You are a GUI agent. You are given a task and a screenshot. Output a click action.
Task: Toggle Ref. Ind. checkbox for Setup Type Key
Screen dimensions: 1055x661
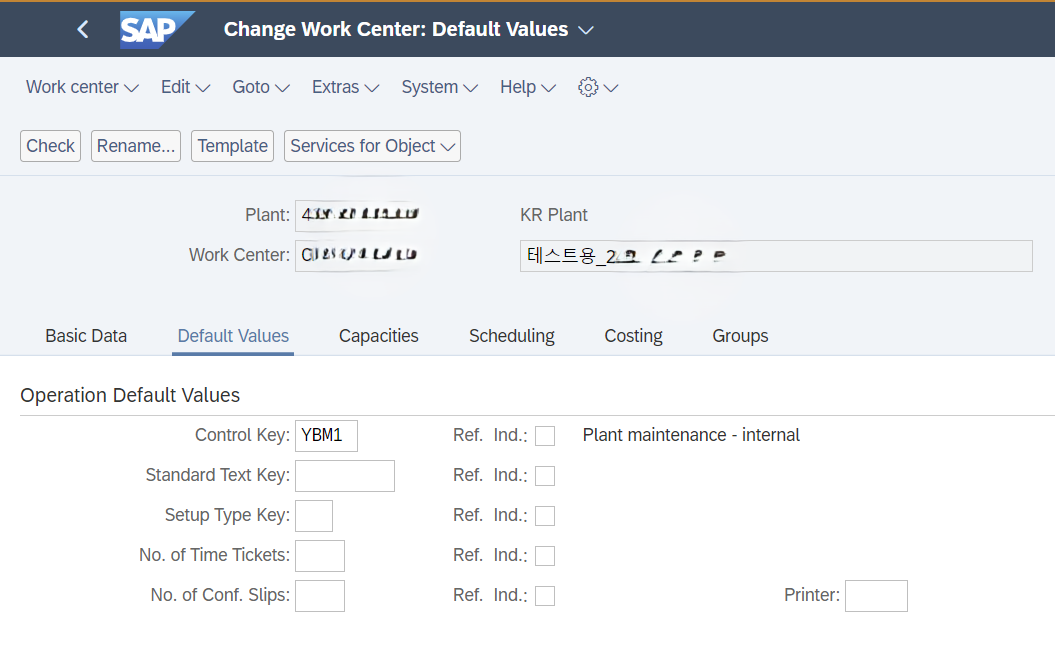(545, 516)
